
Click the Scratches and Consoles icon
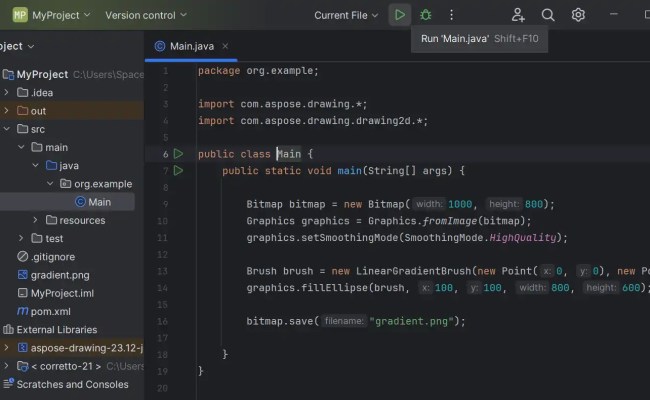(8, 384)
